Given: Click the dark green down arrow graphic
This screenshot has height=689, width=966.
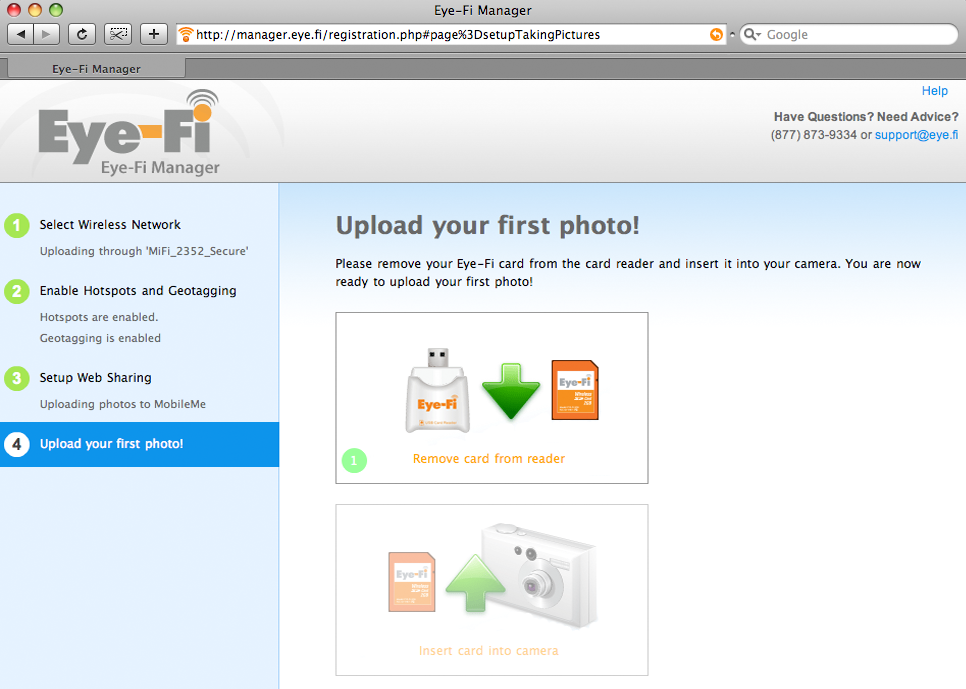Looking at the screenshot, I should click(511, 392).
